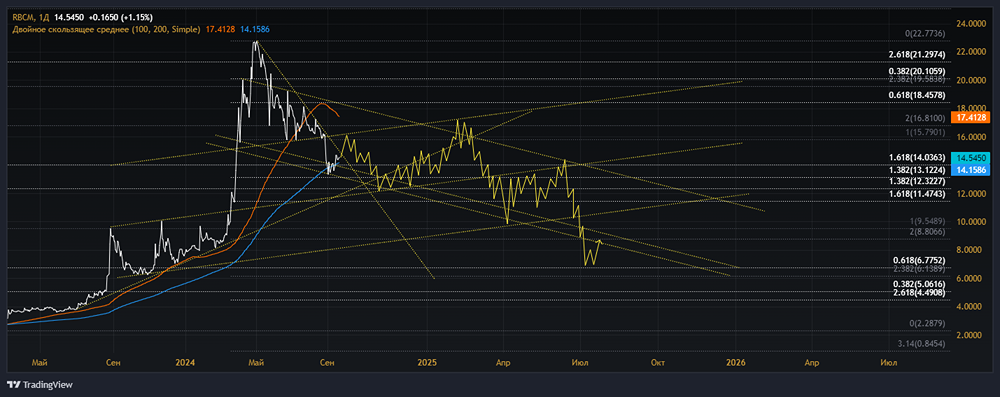
Task: Click 8.0000 on the price axis
Action: 968,250
